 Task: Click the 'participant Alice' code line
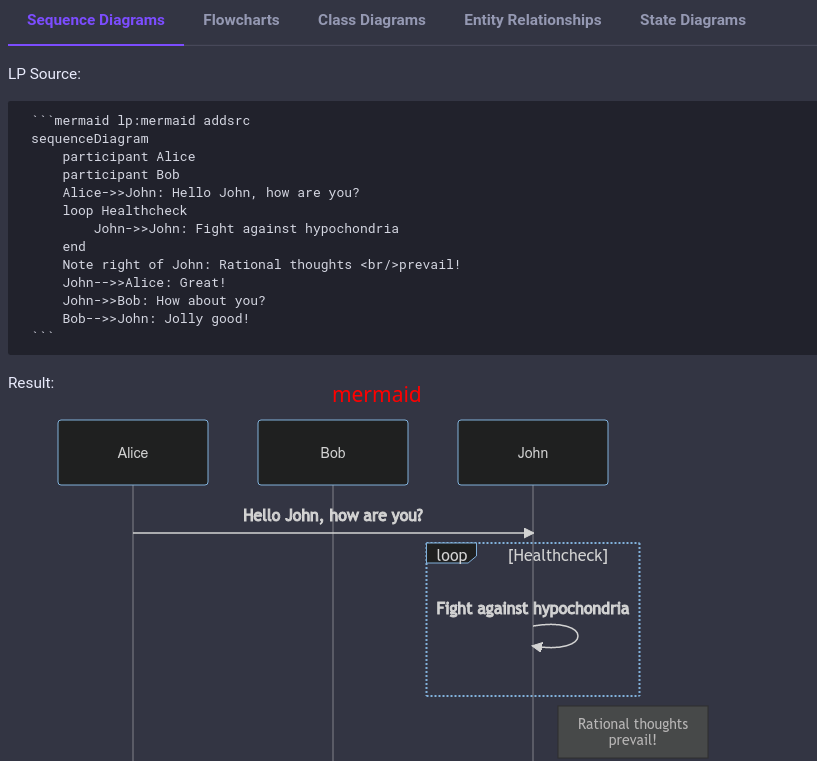pos(129,157)
